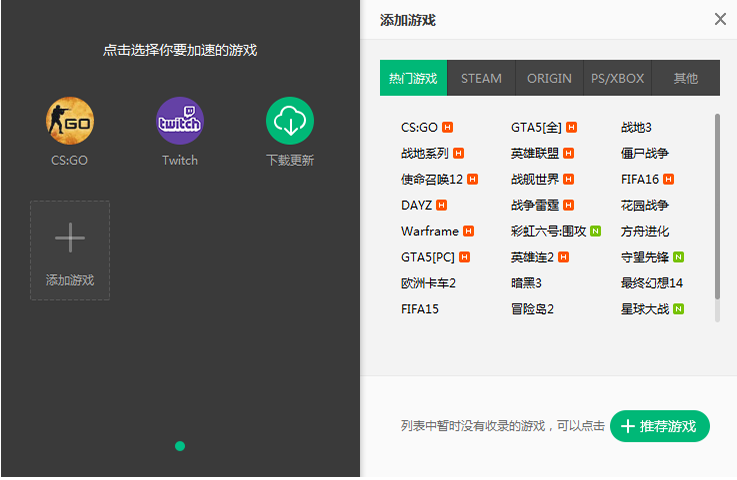Image resolution: width=737 pixels, height=480 pixels.
Task: Pick GTA5[PC] from the list
Action: pyautogui.click(x=428, y=257)
